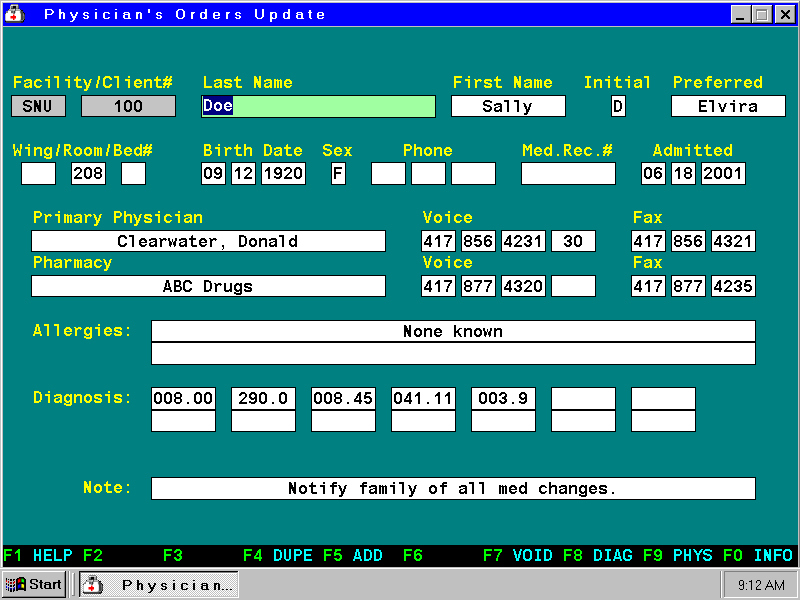Viewport: 800px width, 600px height.
Task: Click the empty Wing field
Action: coord(38,173)
